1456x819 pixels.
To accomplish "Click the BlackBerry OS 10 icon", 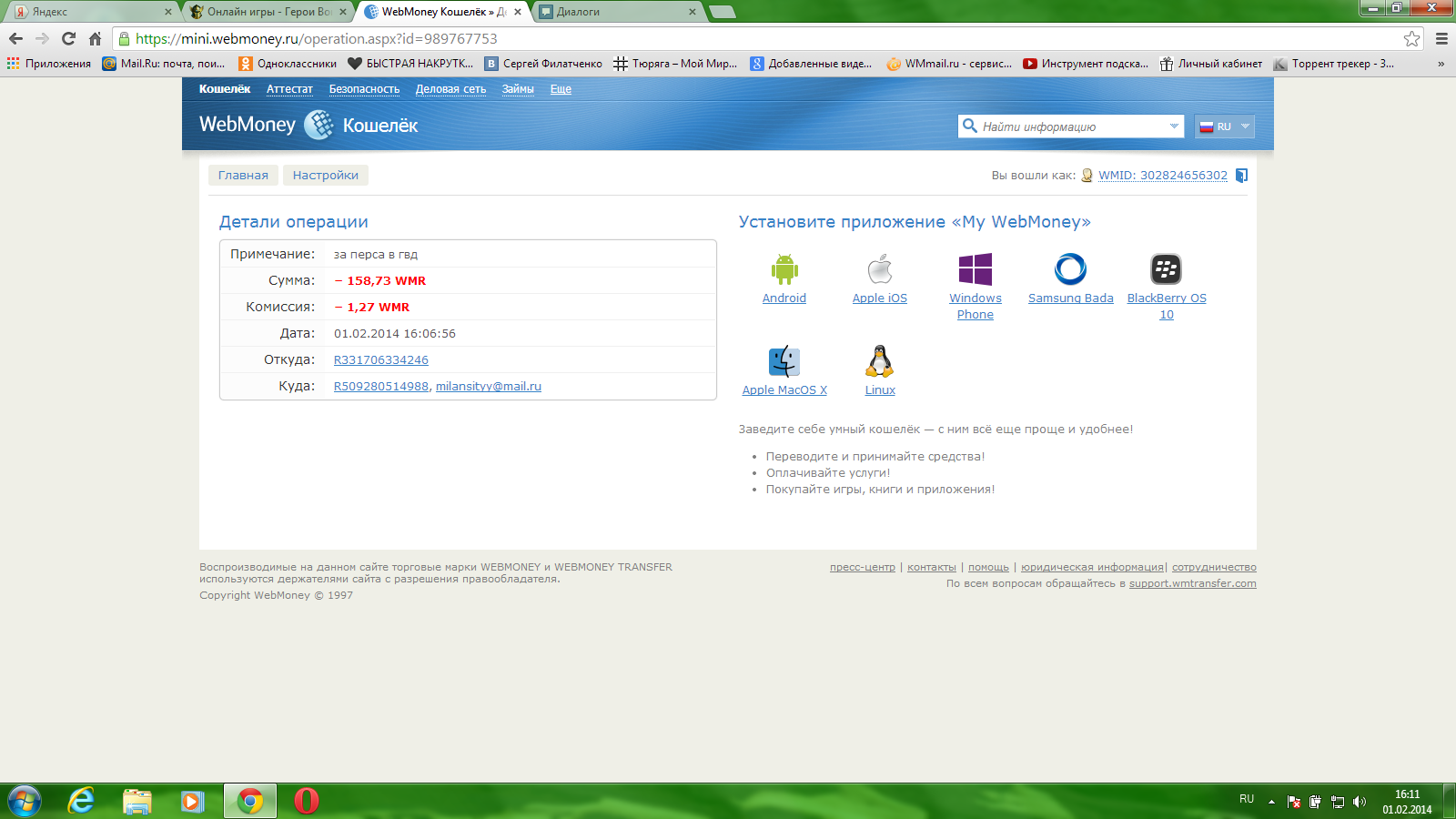I will [x=1166, y=269].
